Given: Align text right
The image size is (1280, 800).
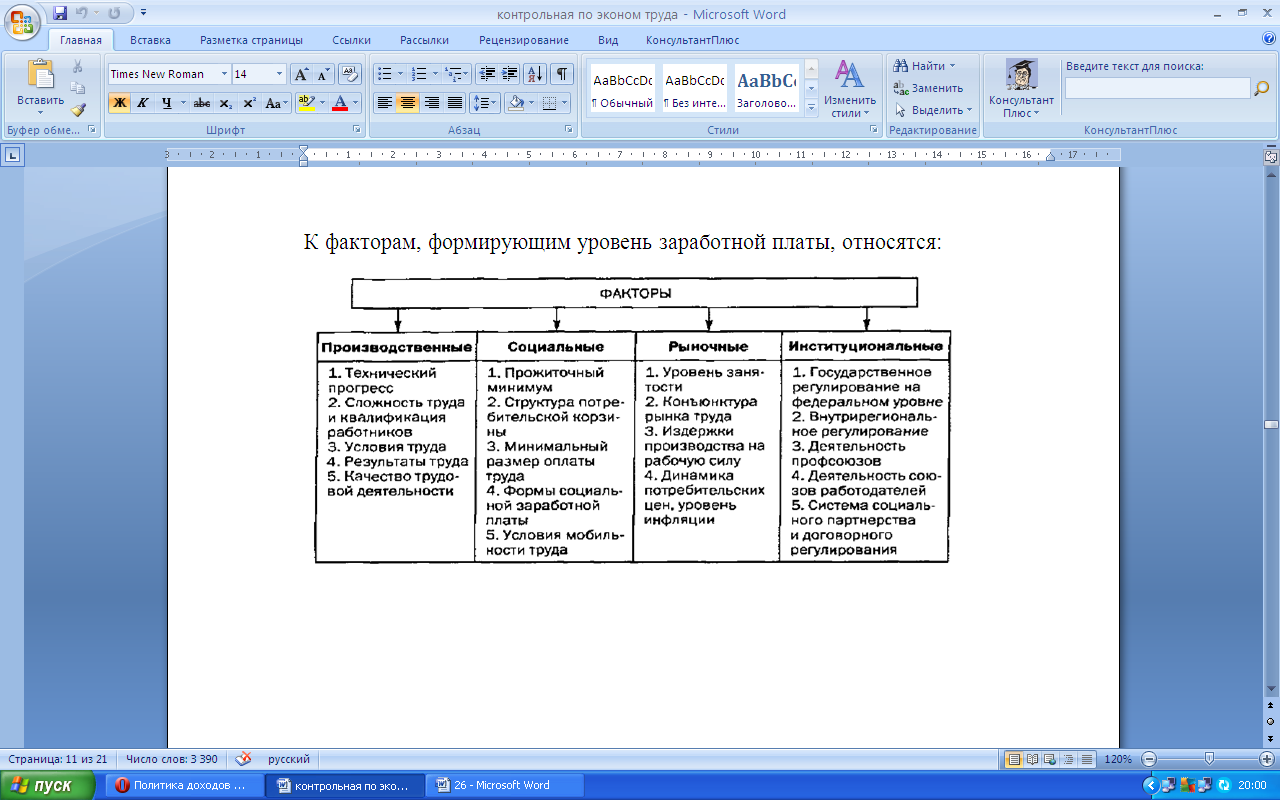Looking at the screenshot, I should [x=431, y=103].
